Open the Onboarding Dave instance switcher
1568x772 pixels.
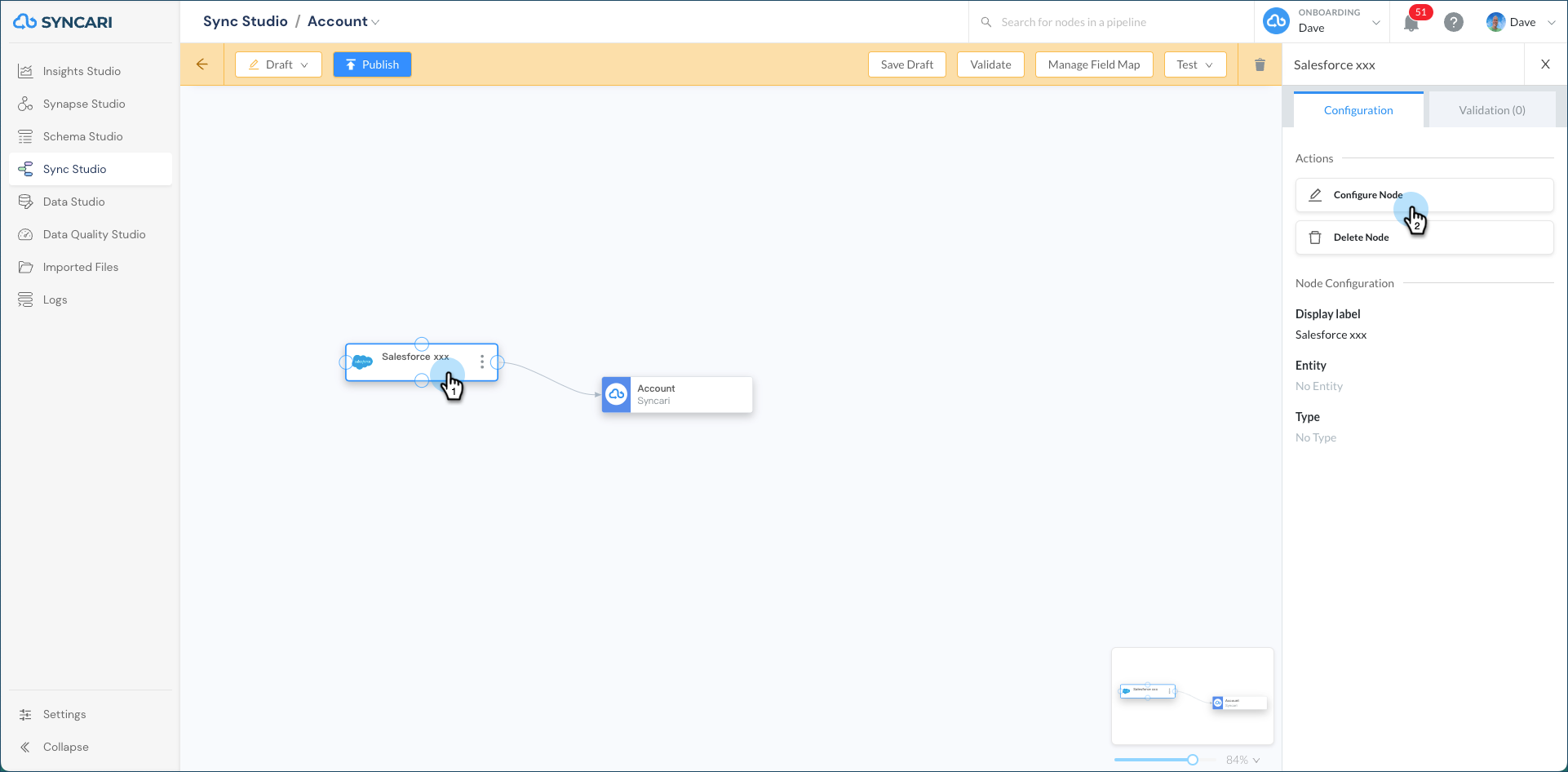click(x=1322, y=22)
